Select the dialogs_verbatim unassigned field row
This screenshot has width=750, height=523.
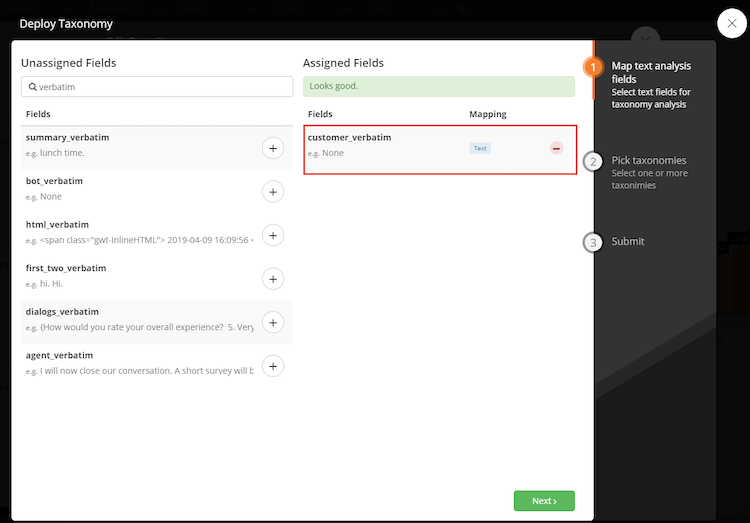click(x=157, y=323)
